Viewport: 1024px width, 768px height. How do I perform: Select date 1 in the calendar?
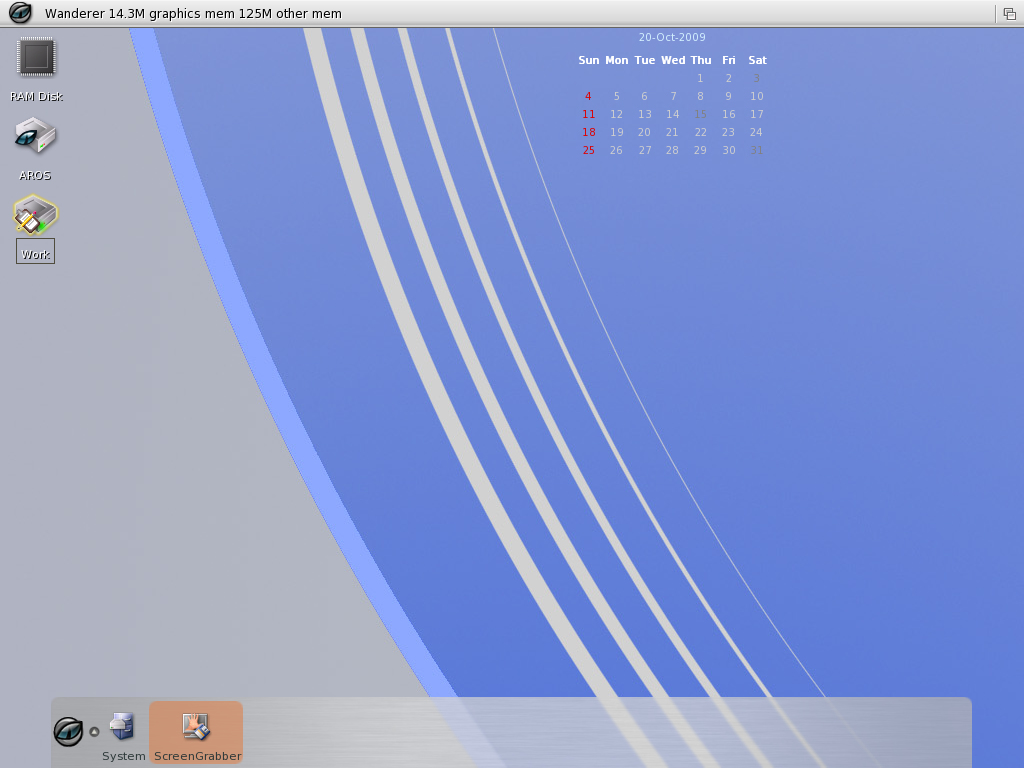[x=700, y=79]
